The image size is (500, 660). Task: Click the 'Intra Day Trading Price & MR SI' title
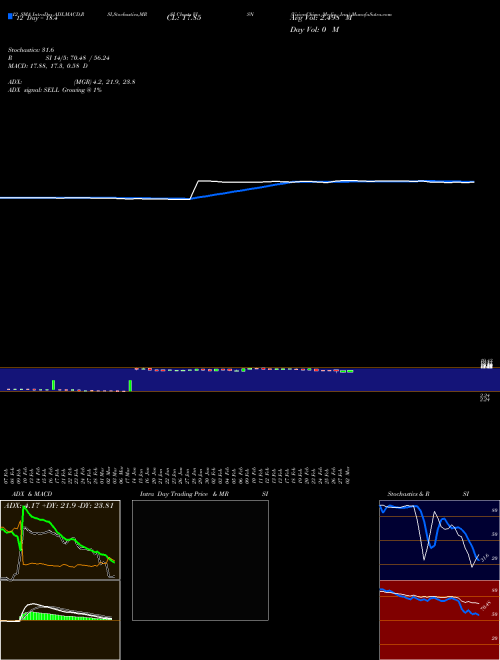click(x=204, y=494)
